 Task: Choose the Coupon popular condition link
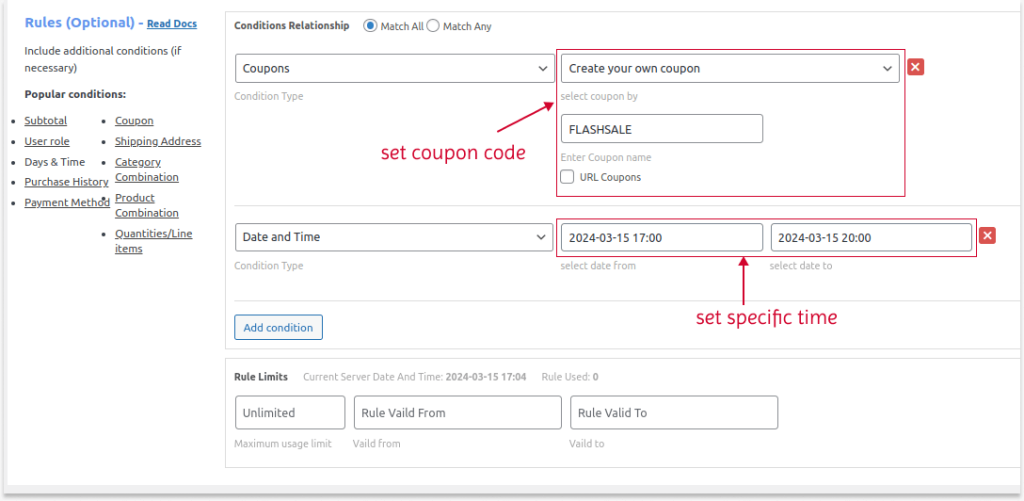135,121
